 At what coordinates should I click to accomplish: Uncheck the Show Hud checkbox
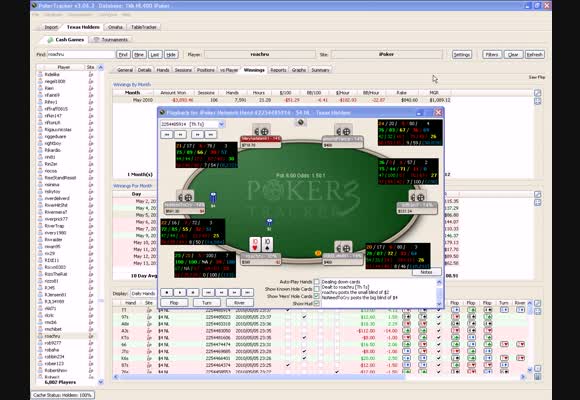coord(316,303)
